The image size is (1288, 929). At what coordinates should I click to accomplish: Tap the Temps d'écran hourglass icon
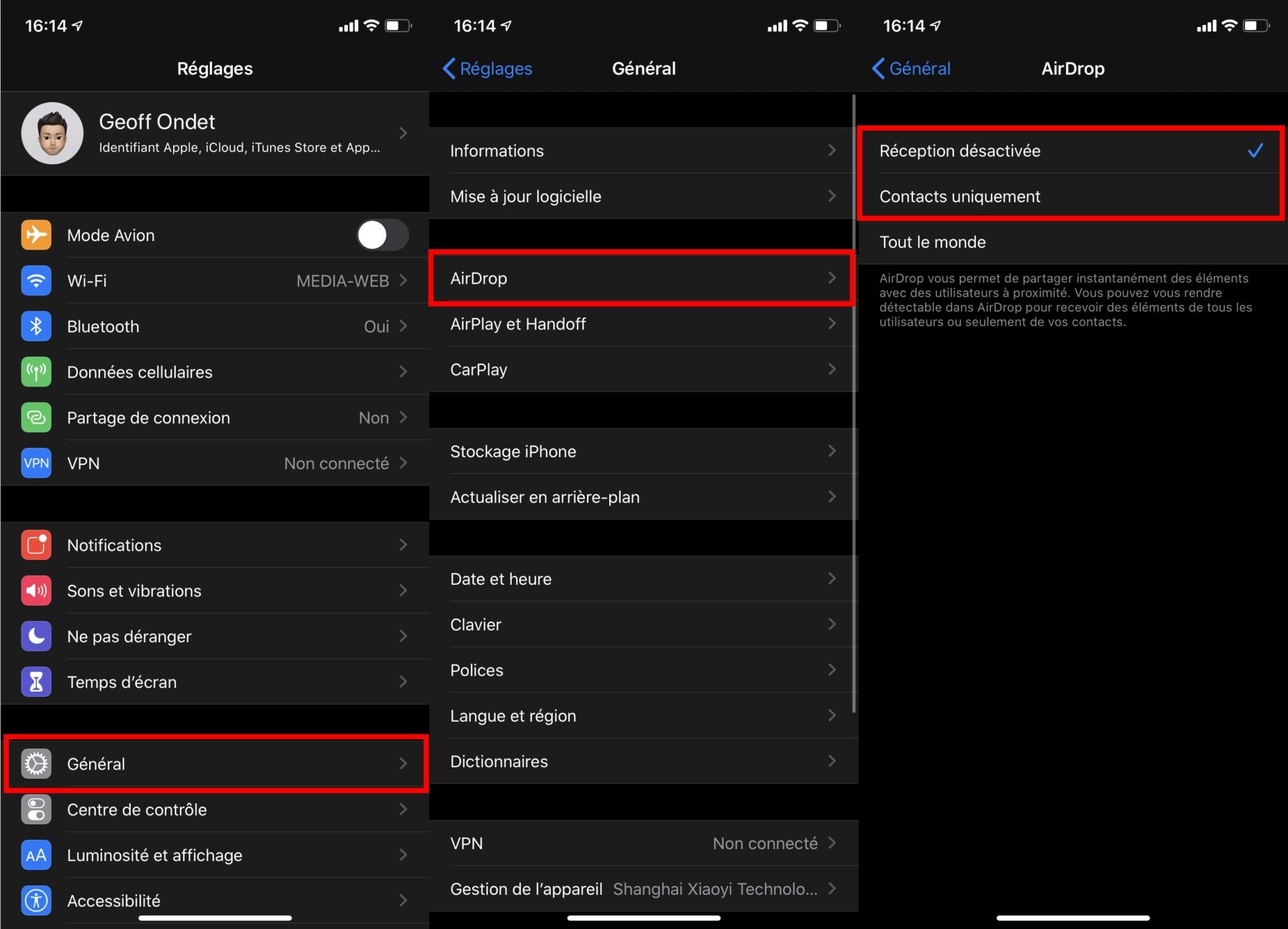36,681
